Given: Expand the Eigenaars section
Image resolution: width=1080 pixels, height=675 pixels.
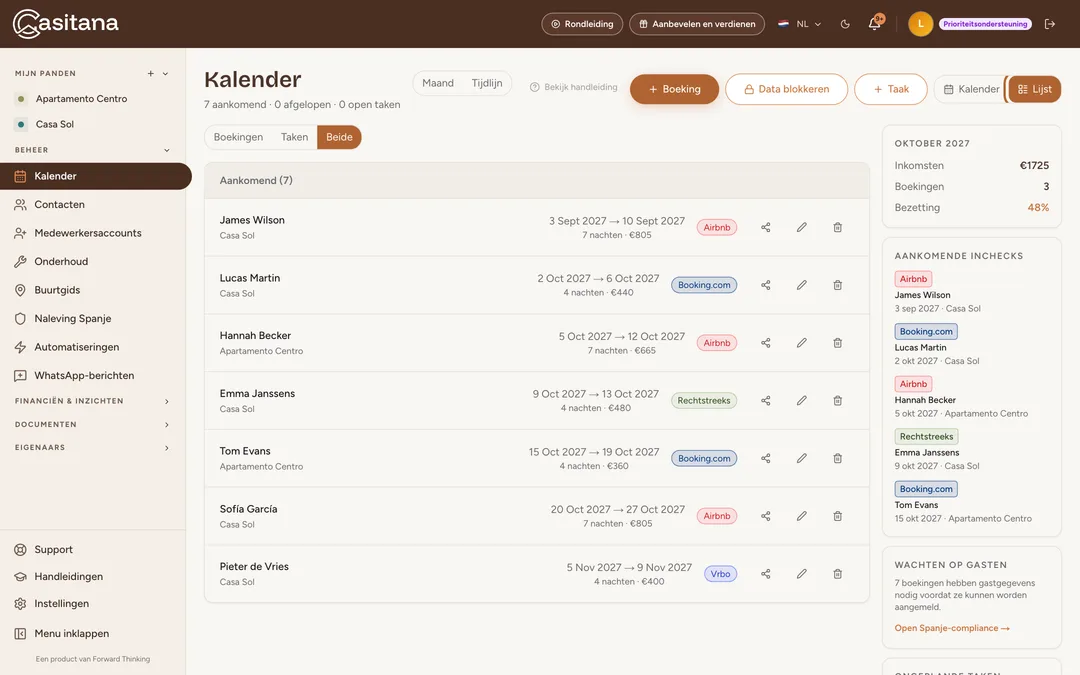Looking at the screenshot, I should 92,448.
